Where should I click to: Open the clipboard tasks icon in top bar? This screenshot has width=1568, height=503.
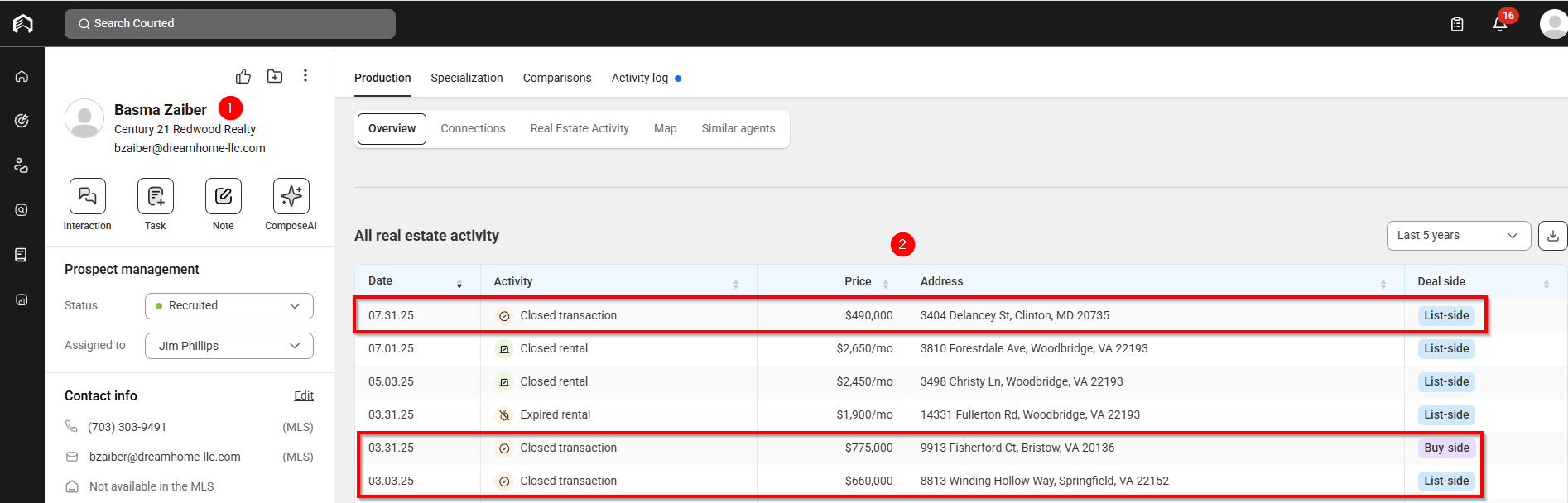[x=1457, y=24]
